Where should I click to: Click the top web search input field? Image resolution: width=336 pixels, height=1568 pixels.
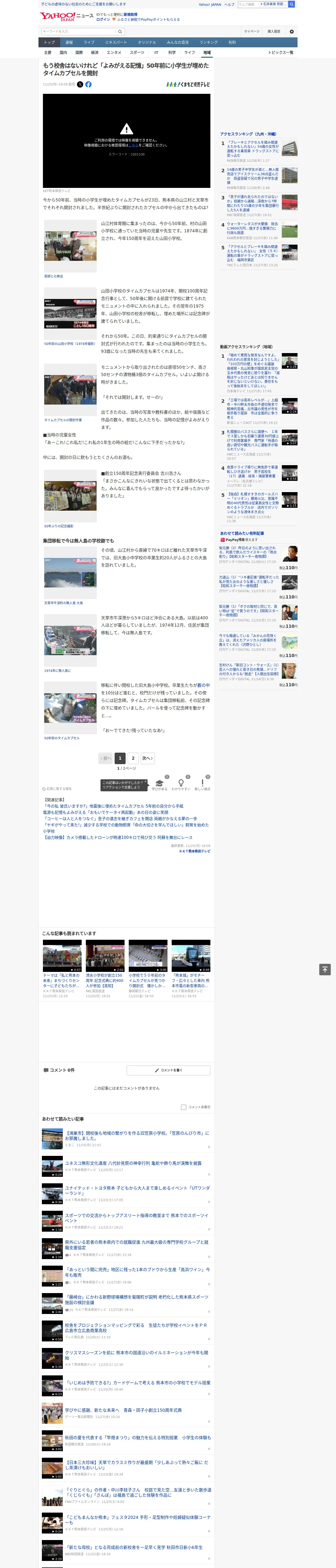click(262, 4)
